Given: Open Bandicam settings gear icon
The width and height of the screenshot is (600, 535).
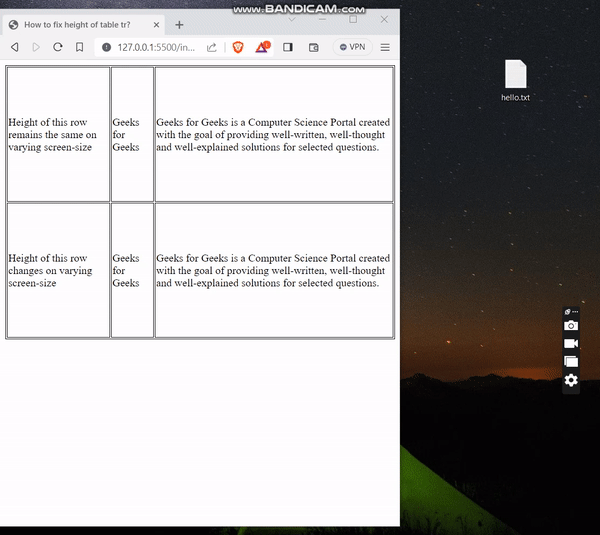Looking at the screenshot, I should click(571, 380).
